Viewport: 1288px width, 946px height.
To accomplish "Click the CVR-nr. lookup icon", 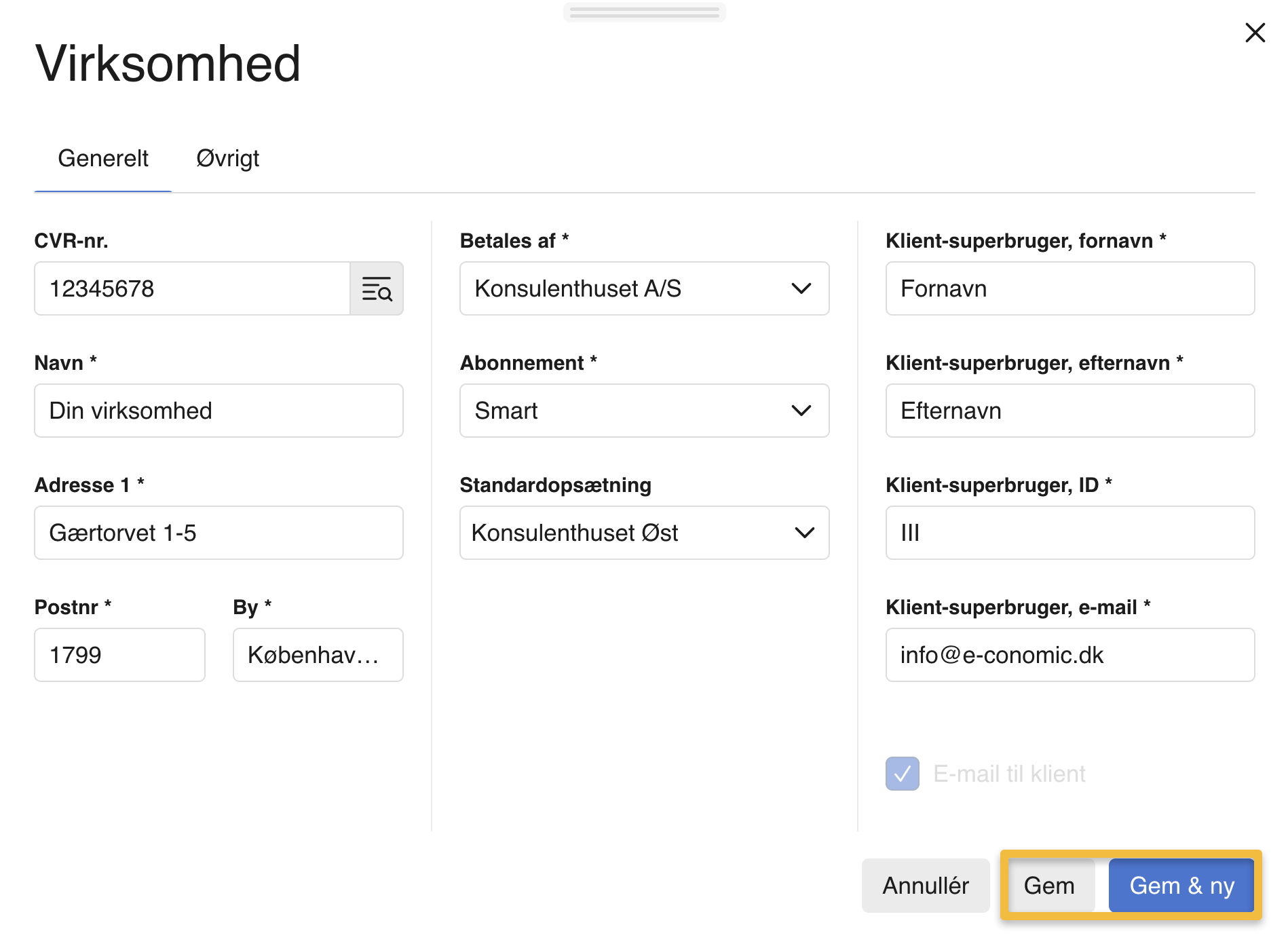I will pyautogui.click(x=377, y=288).
